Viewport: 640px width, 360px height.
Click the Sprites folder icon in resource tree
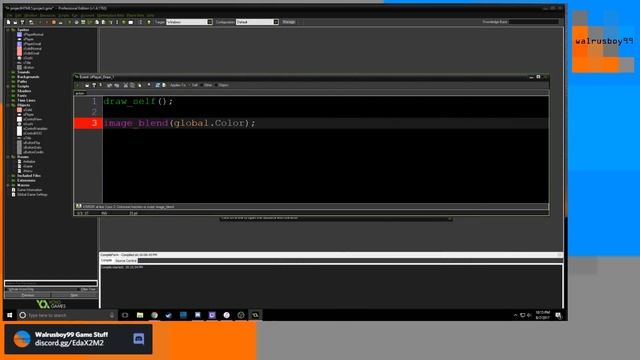point(13,30)
